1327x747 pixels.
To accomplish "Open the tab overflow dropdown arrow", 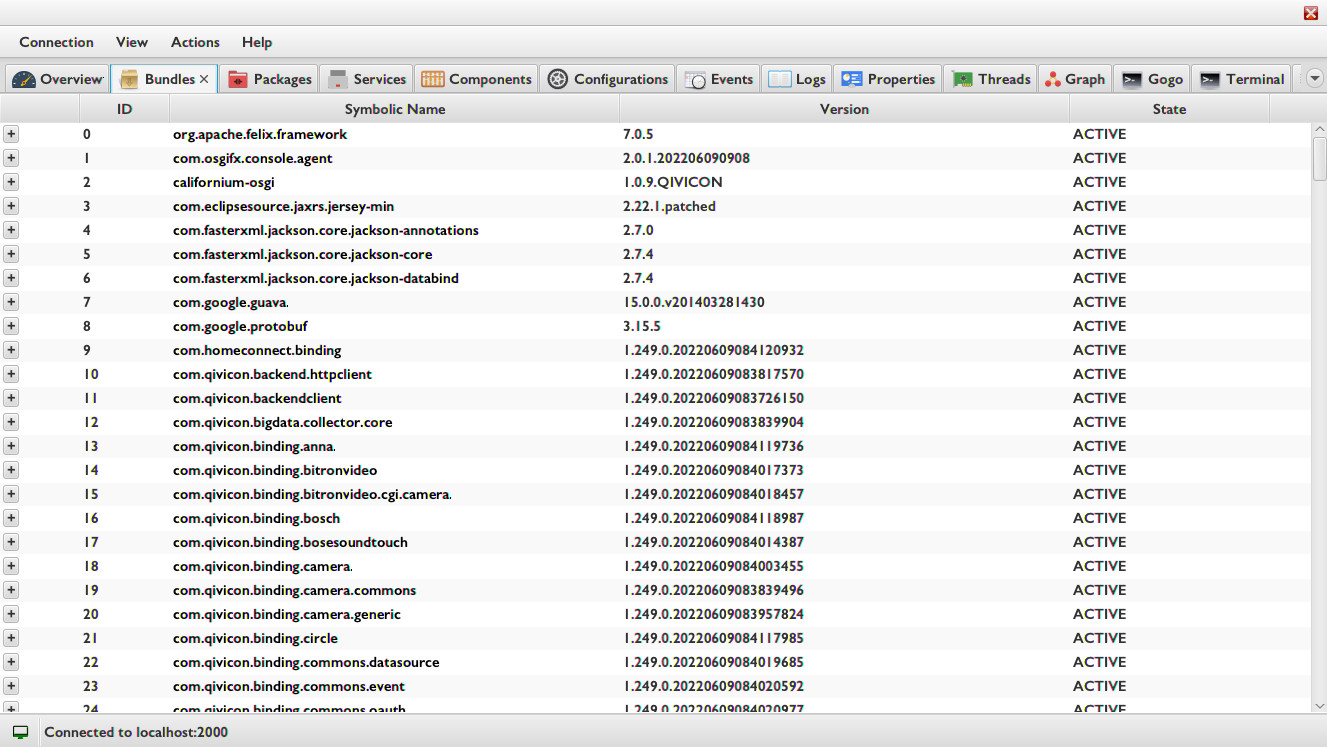I will 1315,79.
